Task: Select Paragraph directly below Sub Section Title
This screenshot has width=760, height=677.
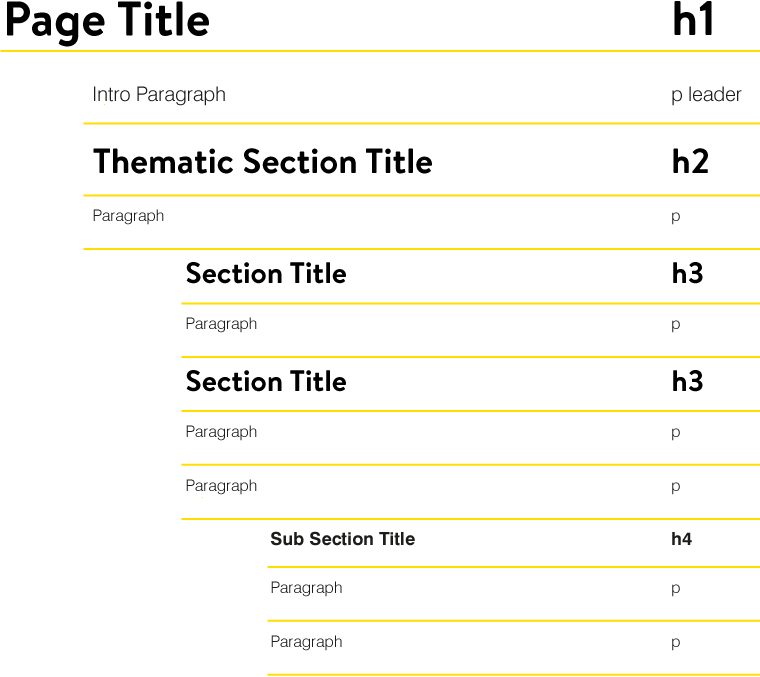Action: click(306, 588)
